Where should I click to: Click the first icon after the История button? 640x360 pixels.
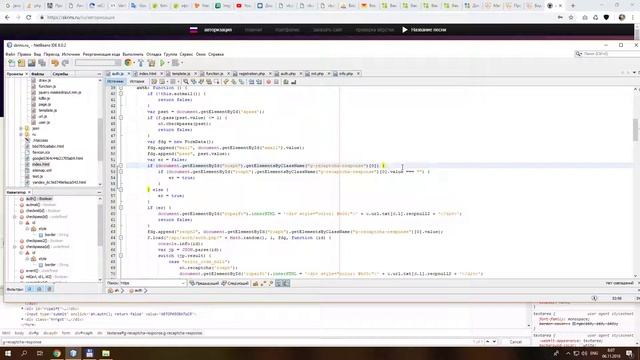click(x=154, y=82)
